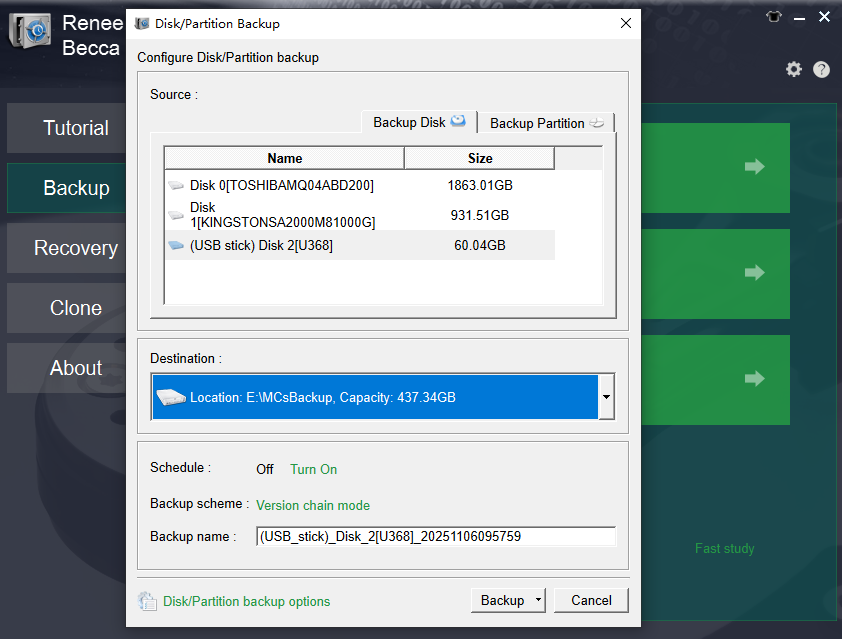Screen dimensions: 842x639
Task: Open the Version chain mode link
Action: (x=313, y=505)
